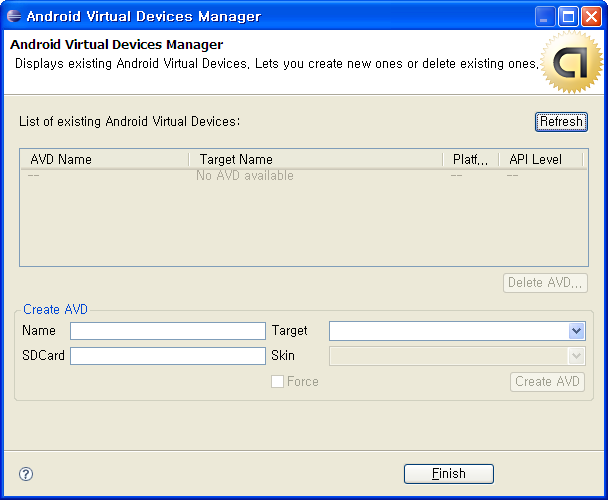This screenshot has height=500, width=608.
Task: Click the Platf... column header
Action: tap(471, 159)
